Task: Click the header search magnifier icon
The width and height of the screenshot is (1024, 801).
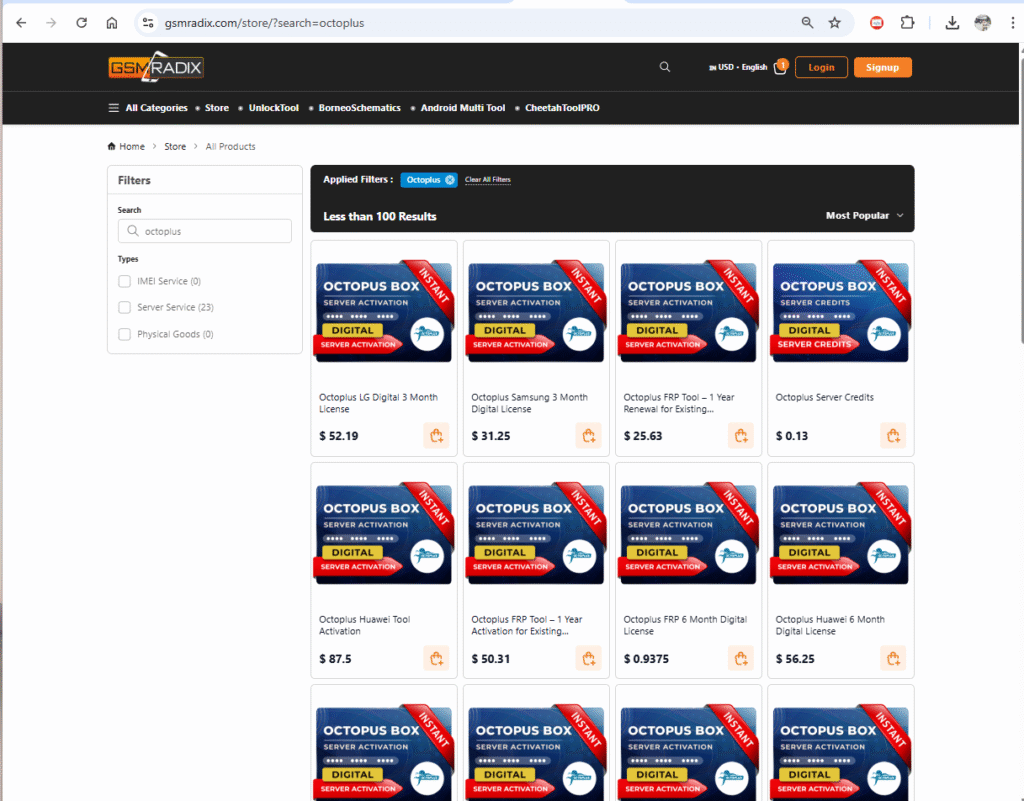Action: (665, 67)
